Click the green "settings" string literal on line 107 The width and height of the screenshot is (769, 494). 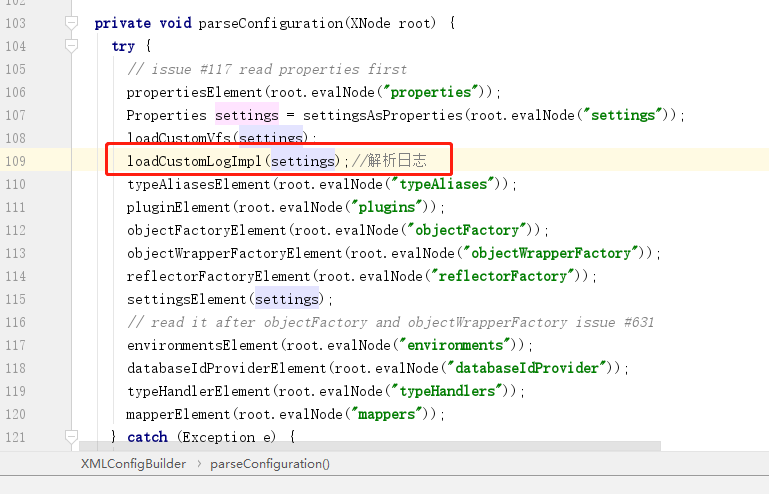pyautogui.click(x=623, y=115)
